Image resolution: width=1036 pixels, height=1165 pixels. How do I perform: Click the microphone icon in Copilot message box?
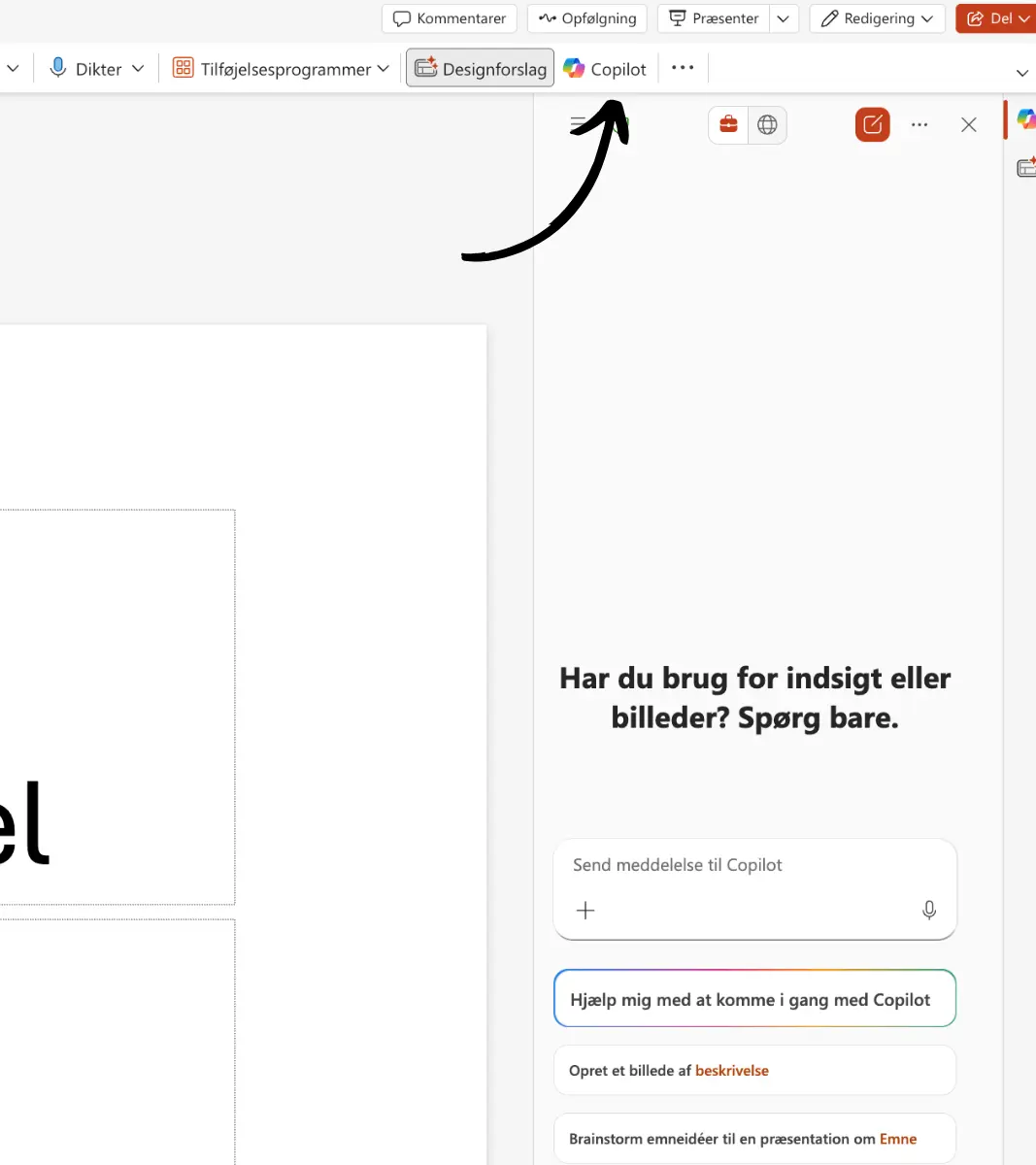tap(928, 910)
